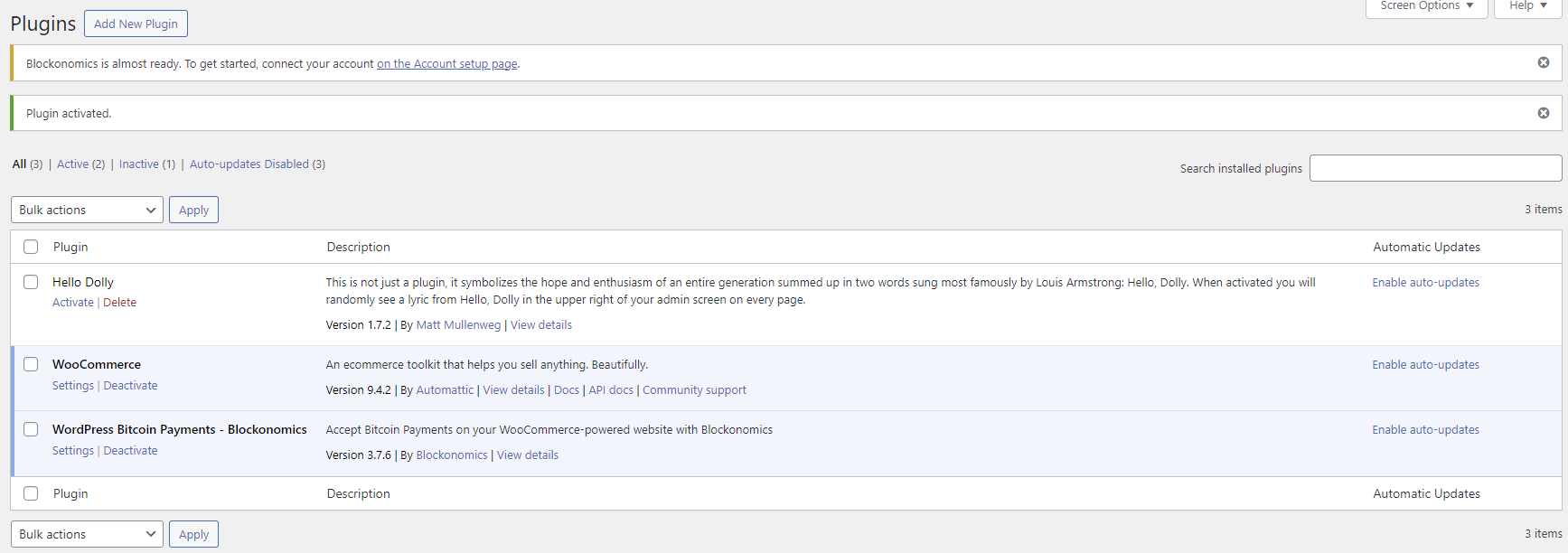
Task: View details for WooCommerce
Action: click(513, 389)
